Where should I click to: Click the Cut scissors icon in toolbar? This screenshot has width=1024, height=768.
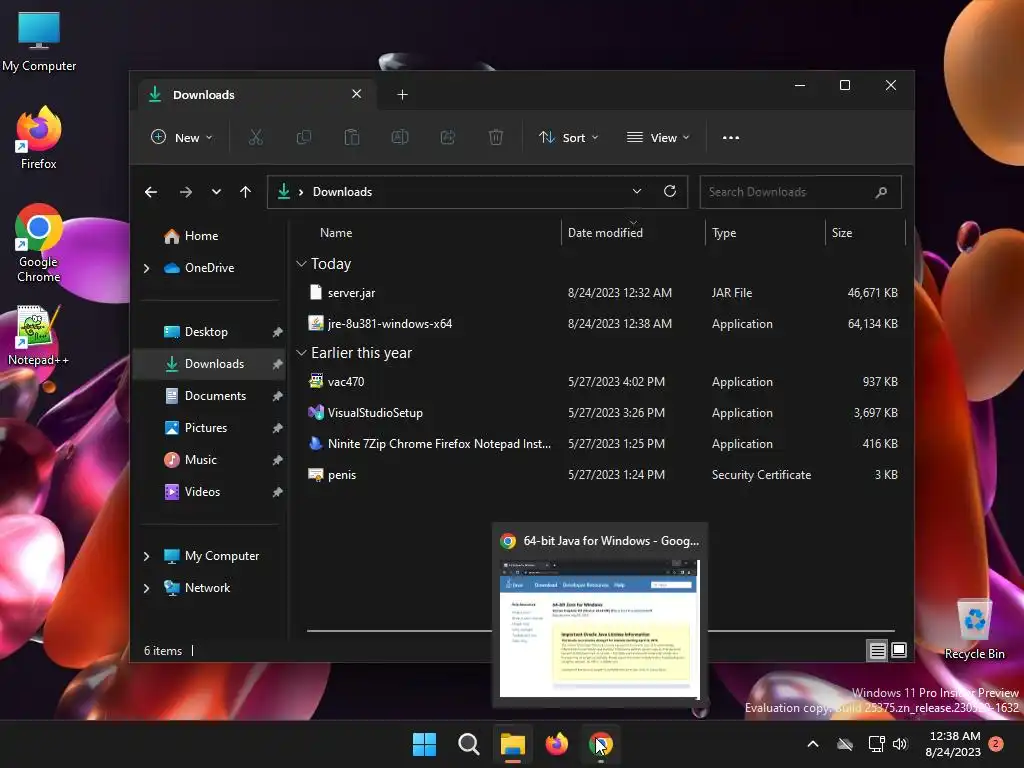255,137
